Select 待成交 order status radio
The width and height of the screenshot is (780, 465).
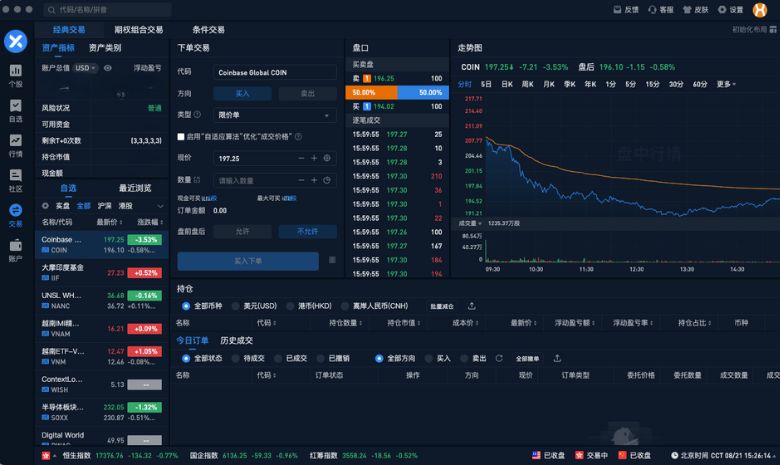[235, 358]
